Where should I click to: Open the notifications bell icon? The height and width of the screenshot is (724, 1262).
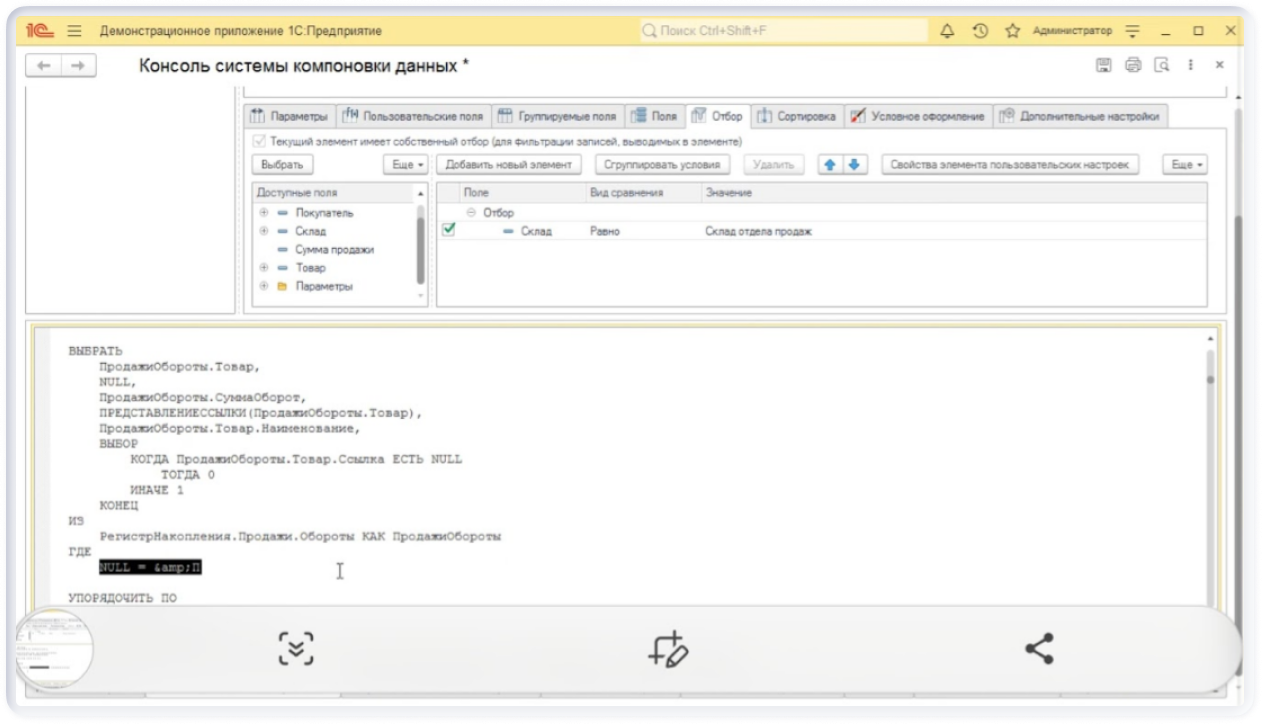[948, 31]
